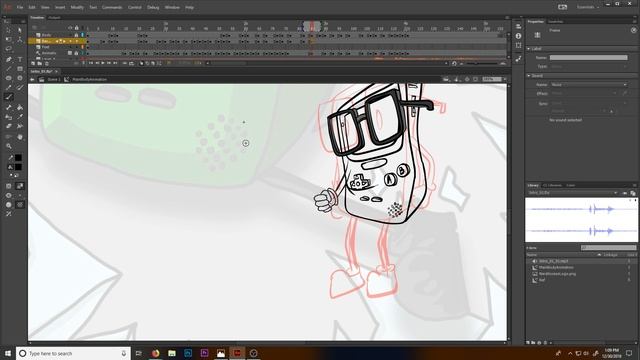640x360 pixels.
Task: Collapse the Label section
Action: 529,49
